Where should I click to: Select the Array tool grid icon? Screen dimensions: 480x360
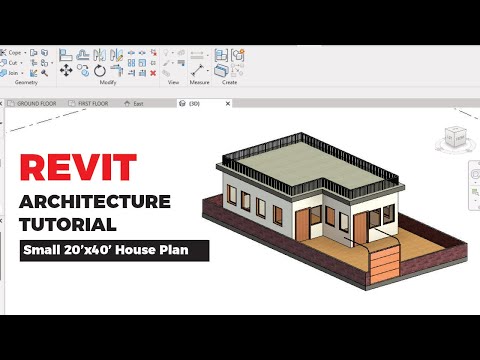click(131, 63)
